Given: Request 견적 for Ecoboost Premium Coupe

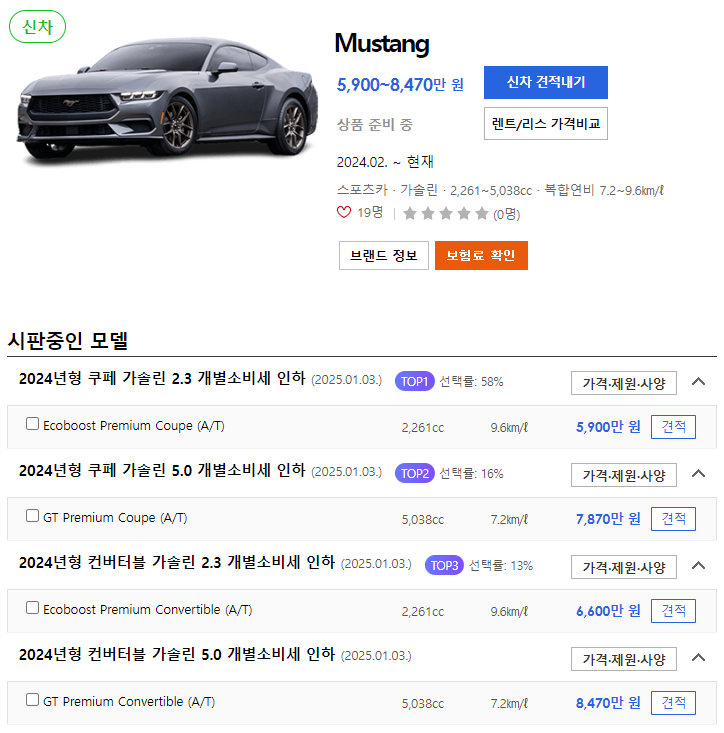Looking at the screenshot, I should pyautogui.click(x=673, y=427).
